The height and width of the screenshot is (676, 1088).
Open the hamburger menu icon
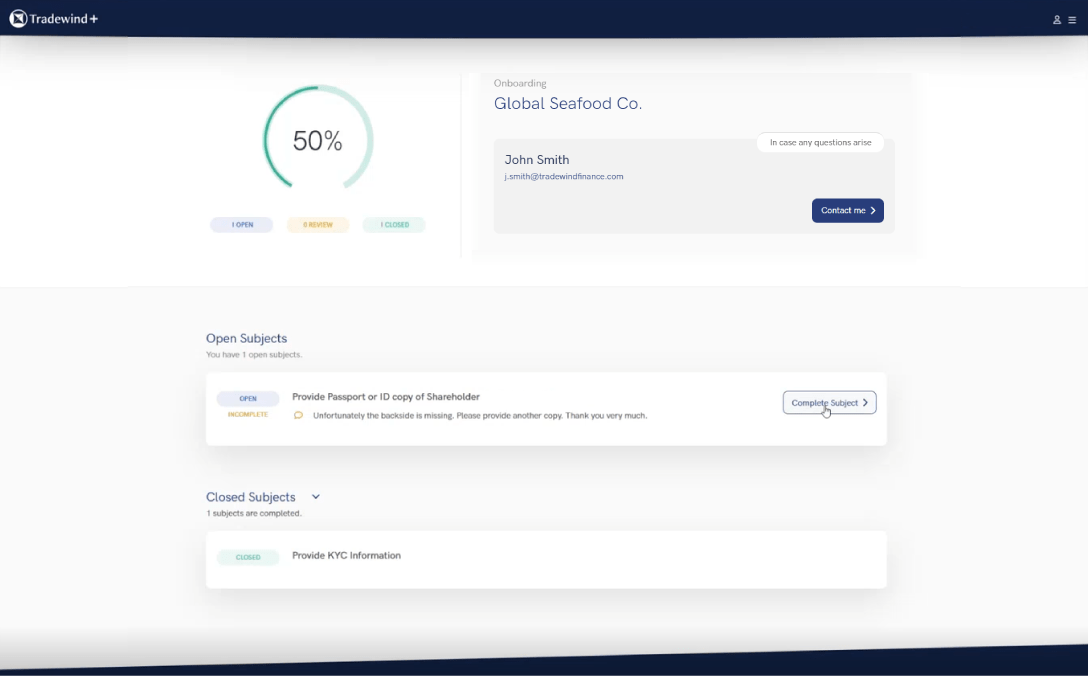coord(1072,20)
